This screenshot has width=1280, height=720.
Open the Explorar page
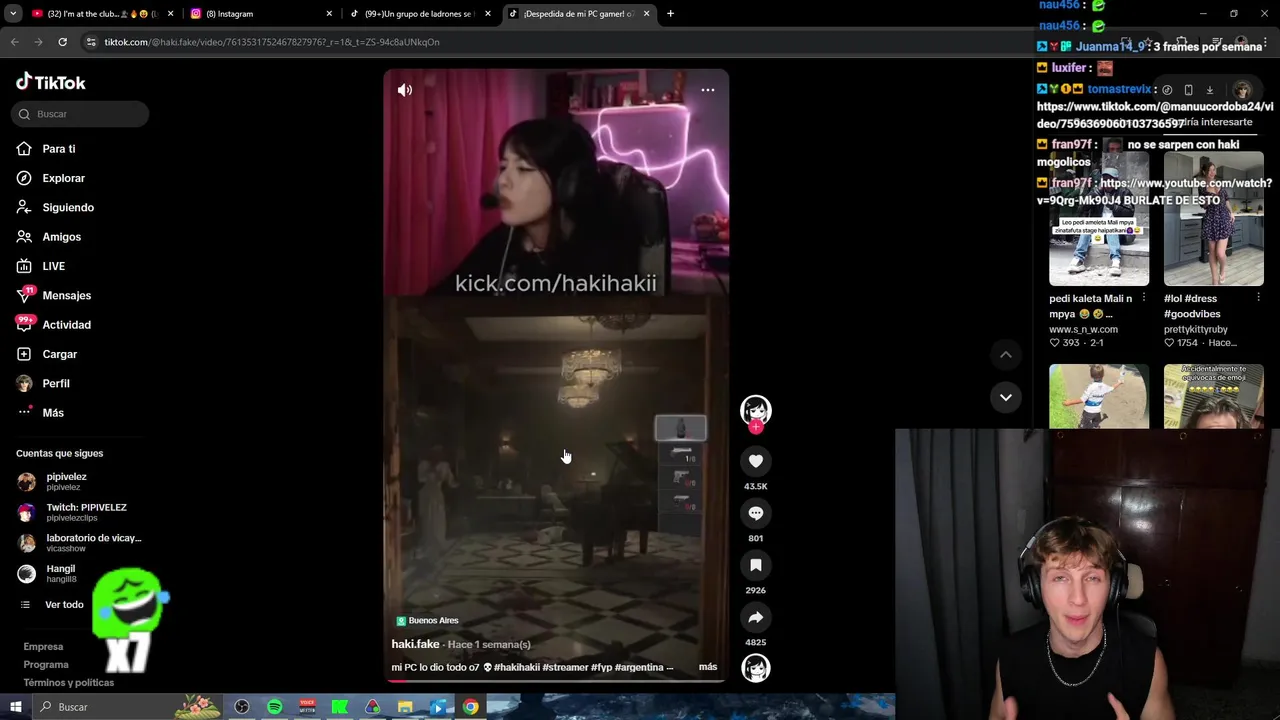(63, 178)
